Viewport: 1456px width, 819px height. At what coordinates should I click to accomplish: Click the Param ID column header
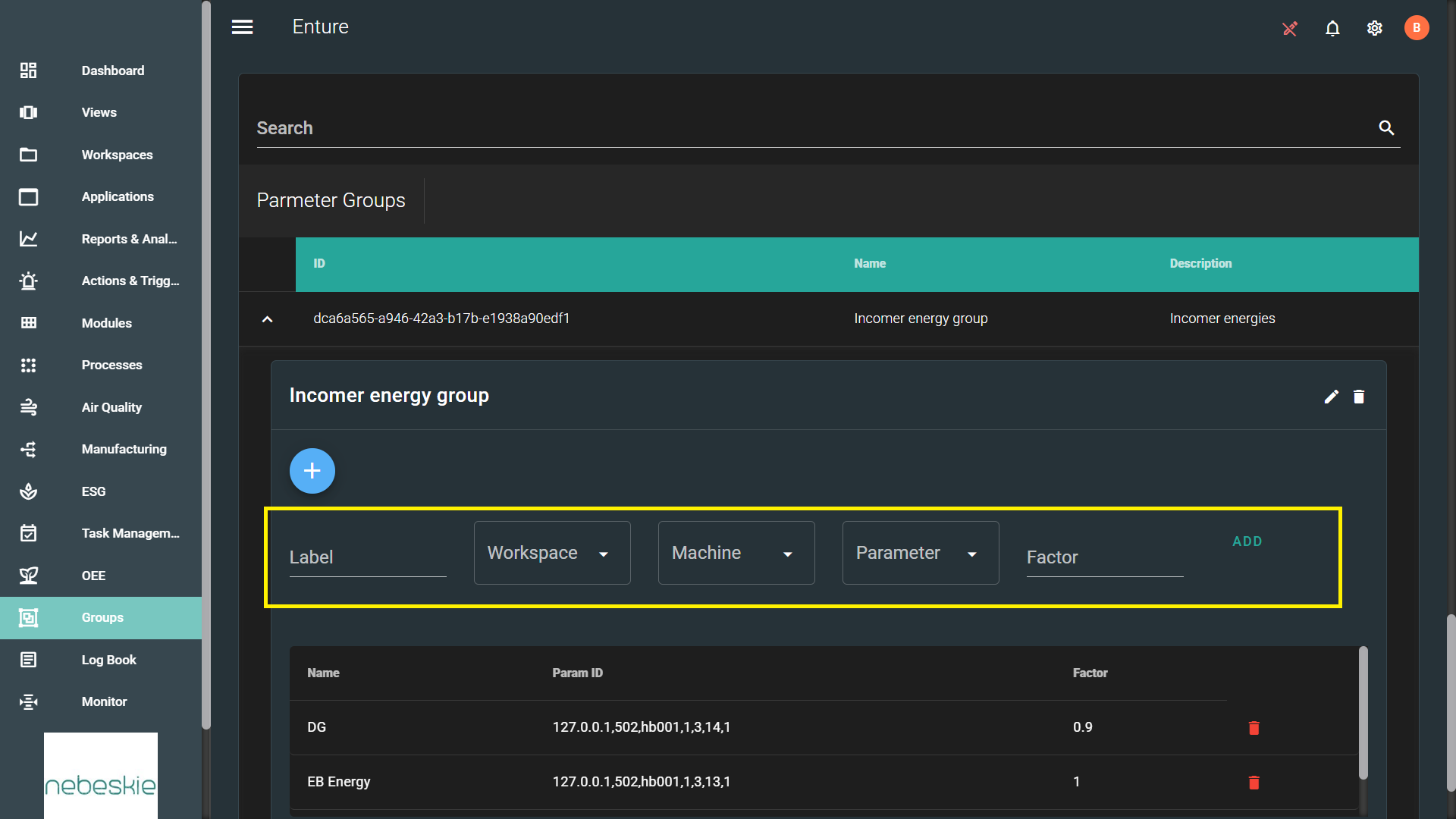coord(578,673)
